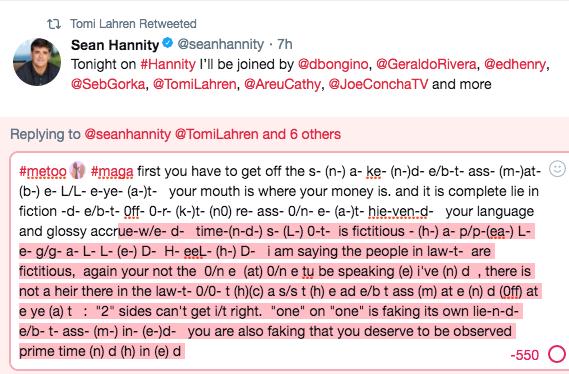Open Sean Hannity's profile picture
Screen dimensions: 569x374
(x=37, y=62)
